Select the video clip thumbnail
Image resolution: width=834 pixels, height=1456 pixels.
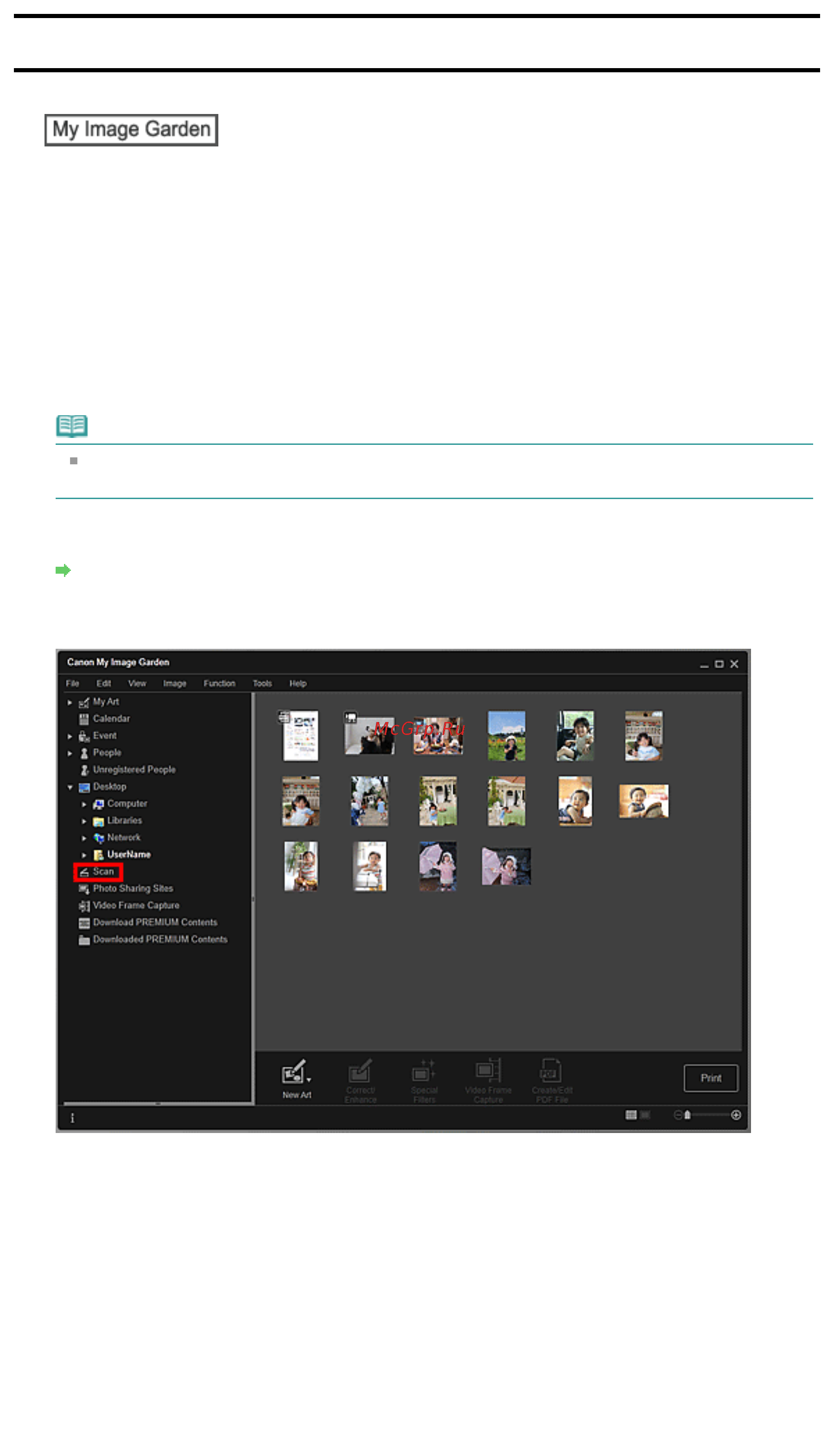(x=369, y=736)
